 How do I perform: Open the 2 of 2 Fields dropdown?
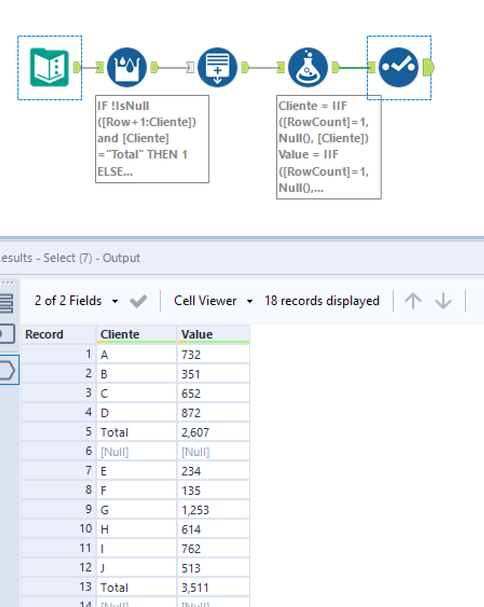(76, 301)
